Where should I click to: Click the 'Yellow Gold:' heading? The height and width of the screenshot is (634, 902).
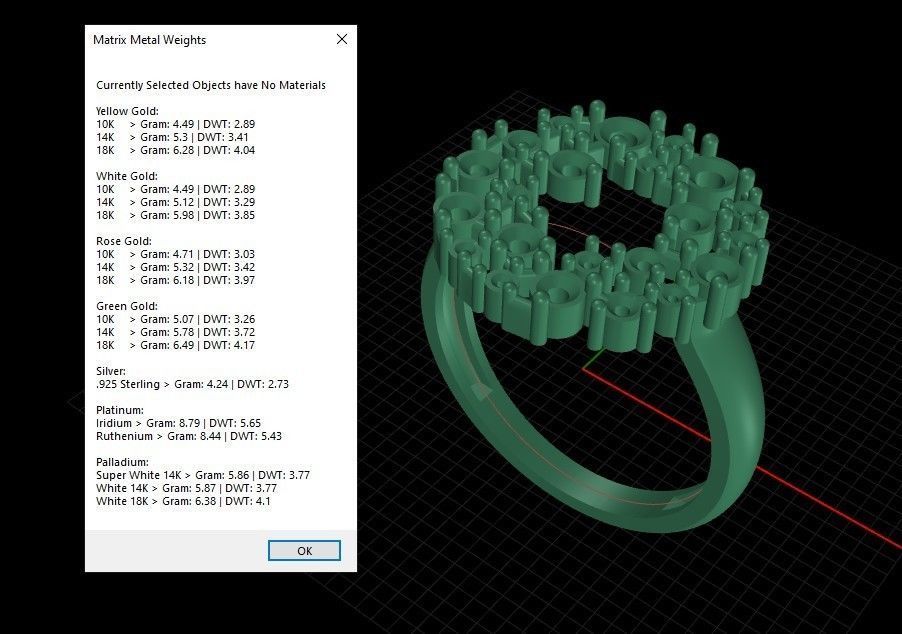(x=127, y=111)
